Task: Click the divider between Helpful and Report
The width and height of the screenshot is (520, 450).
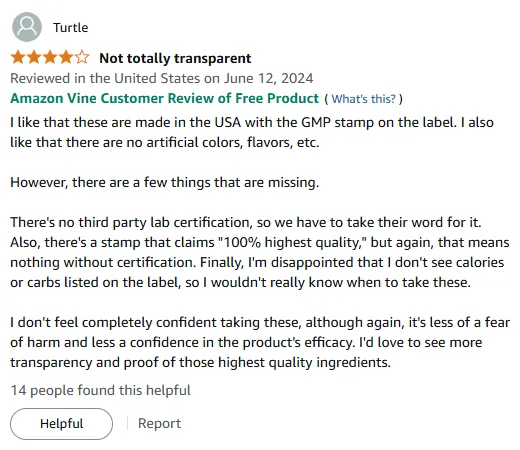Action: tap(127, 423)
